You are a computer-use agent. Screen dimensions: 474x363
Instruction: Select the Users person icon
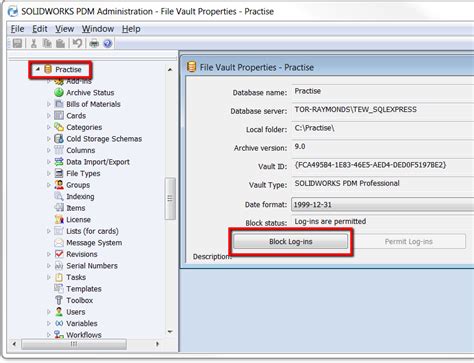59,312
